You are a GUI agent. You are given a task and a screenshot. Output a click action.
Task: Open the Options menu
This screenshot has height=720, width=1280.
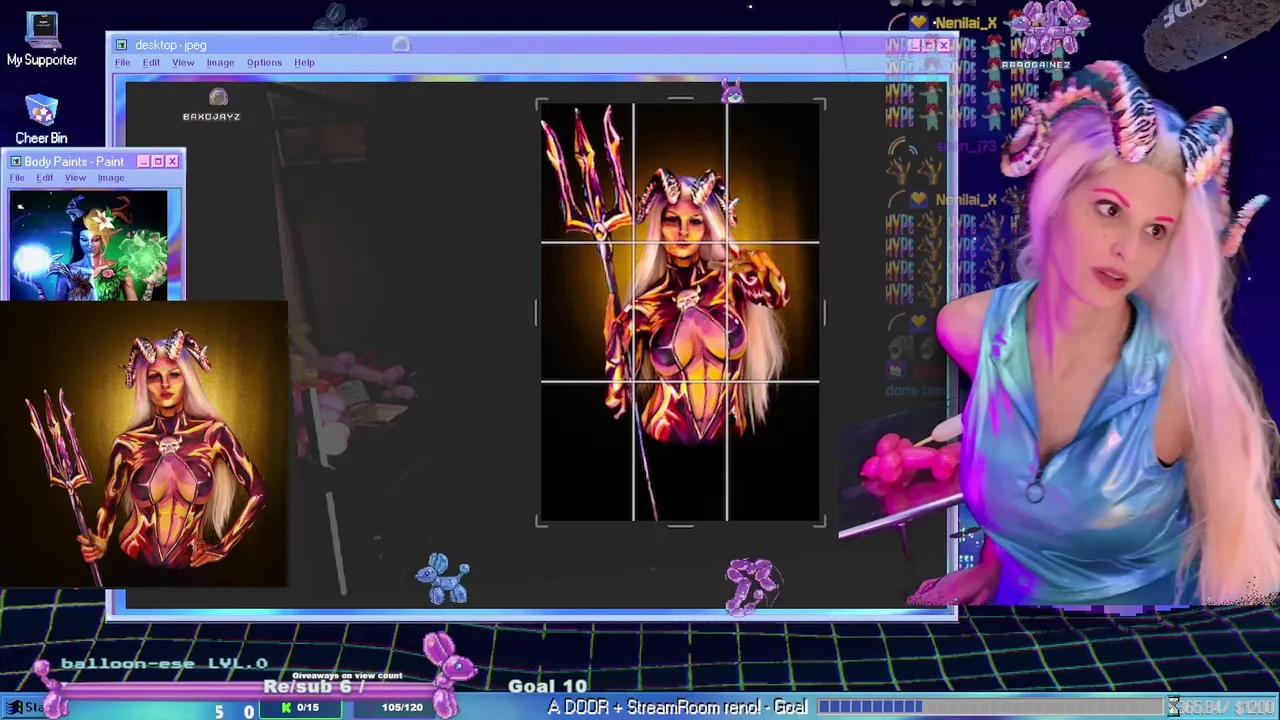coord(264,63)
